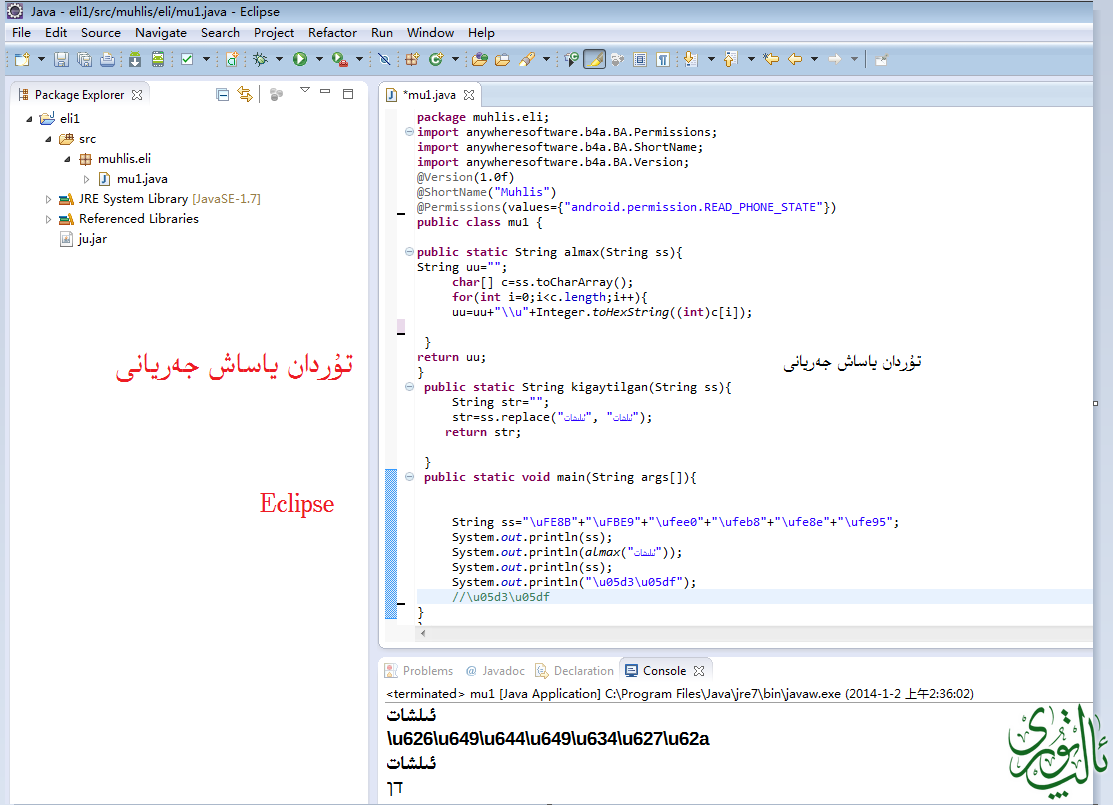1113x805 pixels.
Task: Open the Android Lint dropdown arrow
Action: click(206, 60)
